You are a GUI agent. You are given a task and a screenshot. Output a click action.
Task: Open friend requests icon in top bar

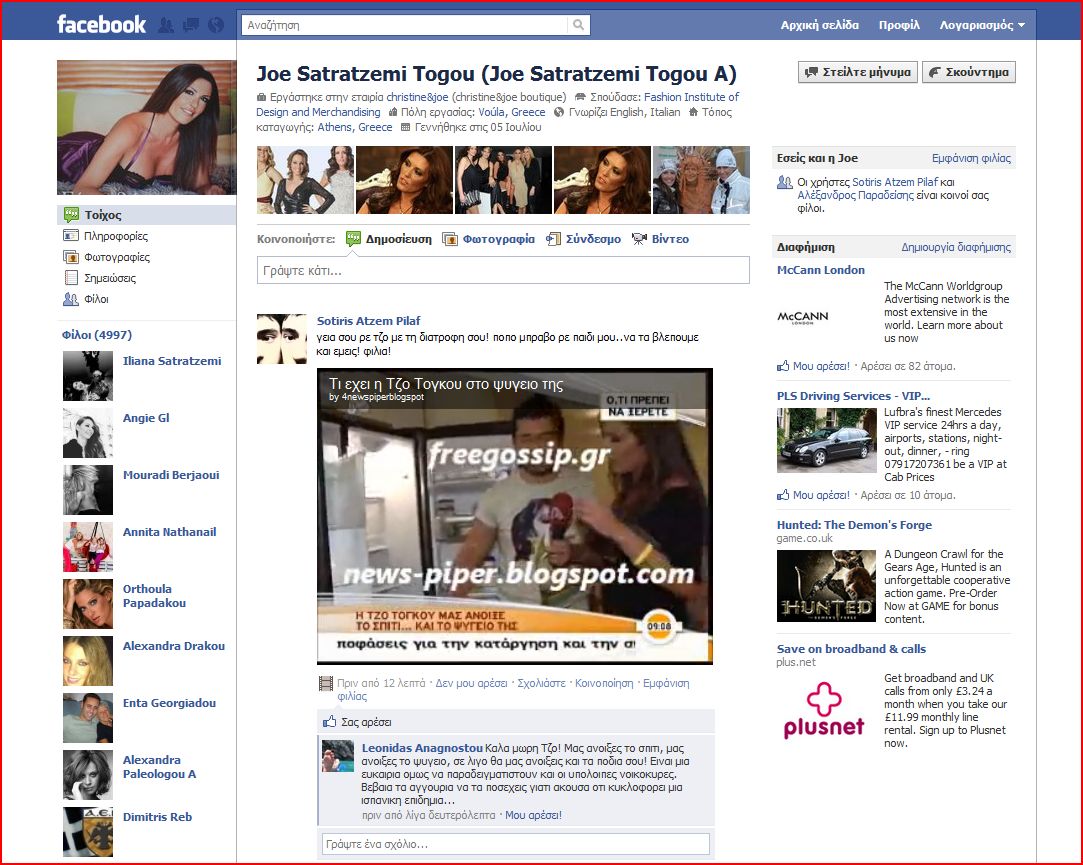coord(166,26)
